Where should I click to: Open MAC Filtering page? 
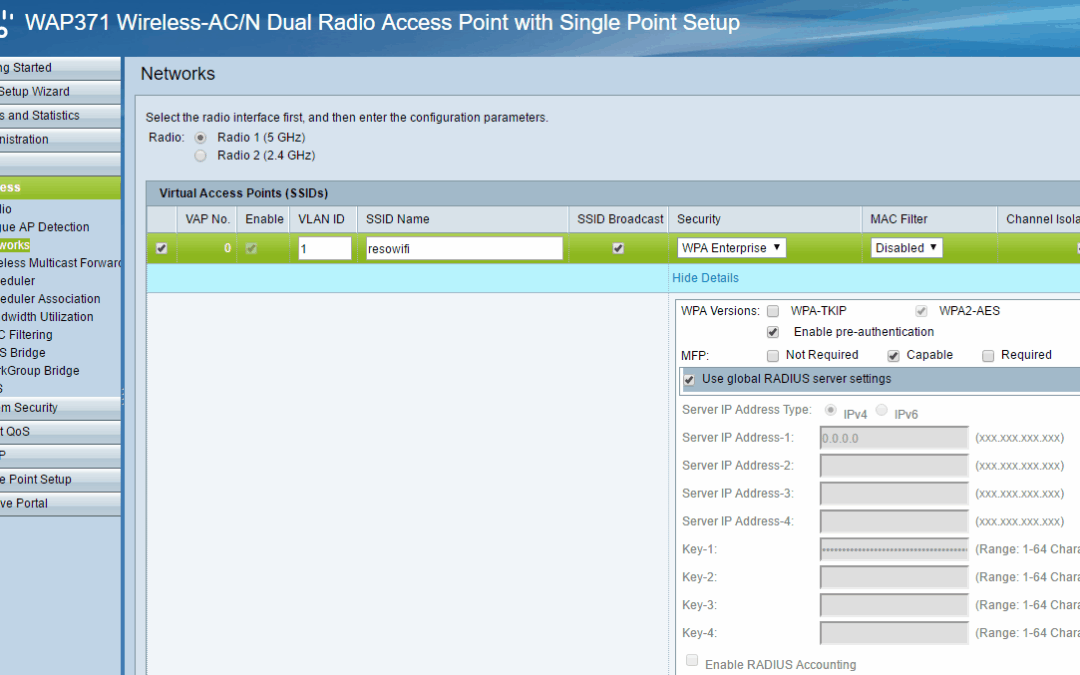[x=26, y=334]
